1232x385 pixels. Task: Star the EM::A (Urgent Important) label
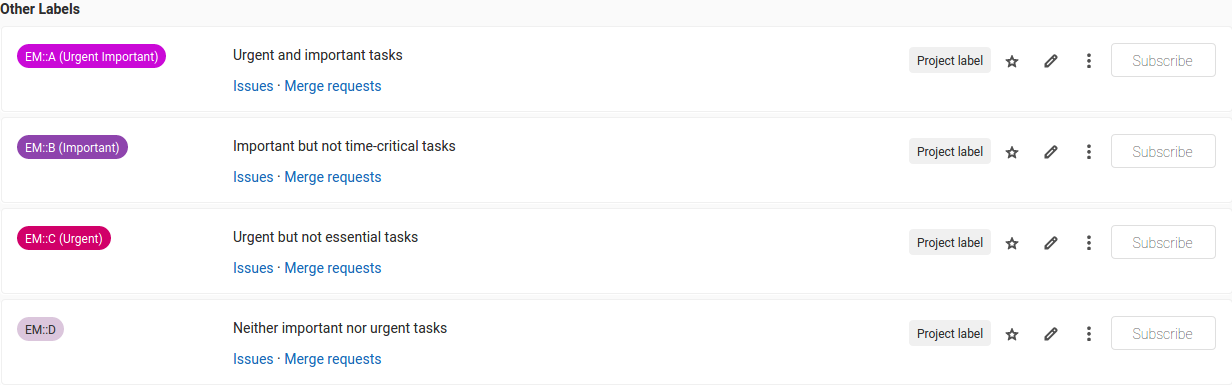click(x=1011, y=61)
